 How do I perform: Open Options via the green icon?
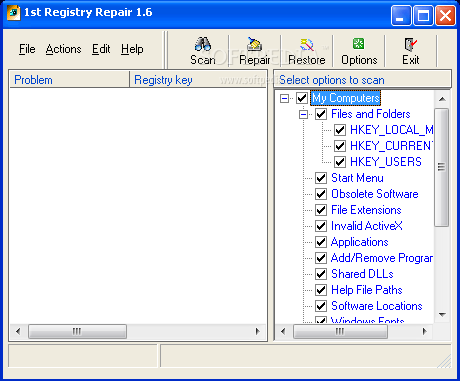click(359, 44)
